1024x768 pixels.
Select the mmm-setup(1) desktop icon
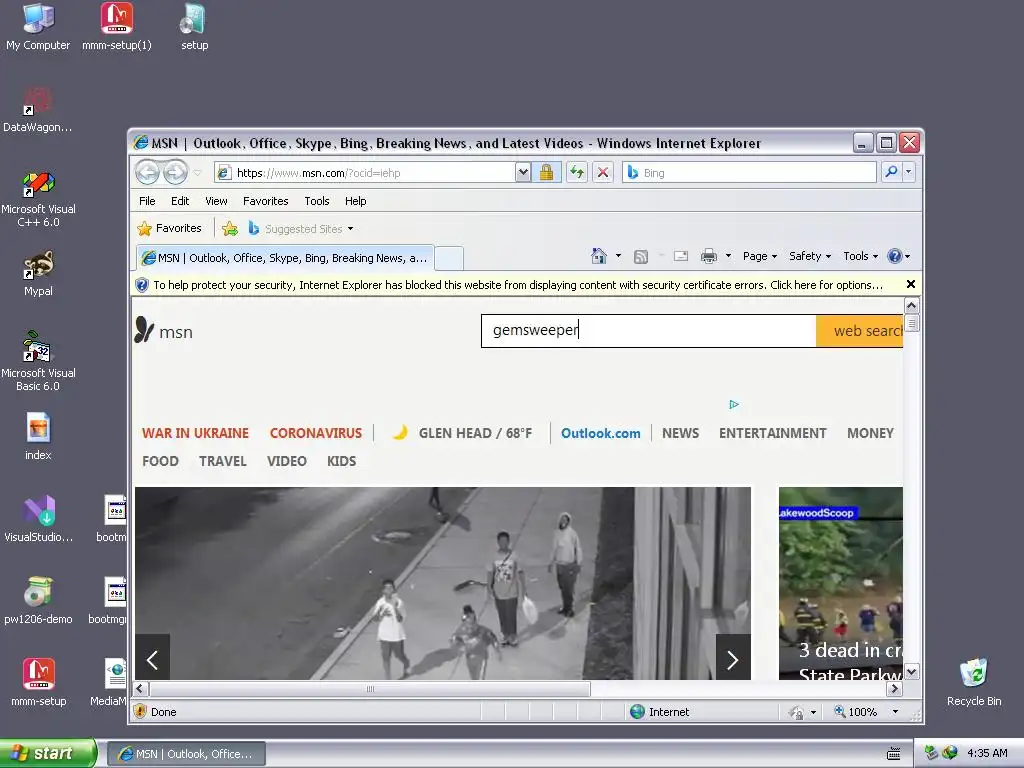[117, 28]
